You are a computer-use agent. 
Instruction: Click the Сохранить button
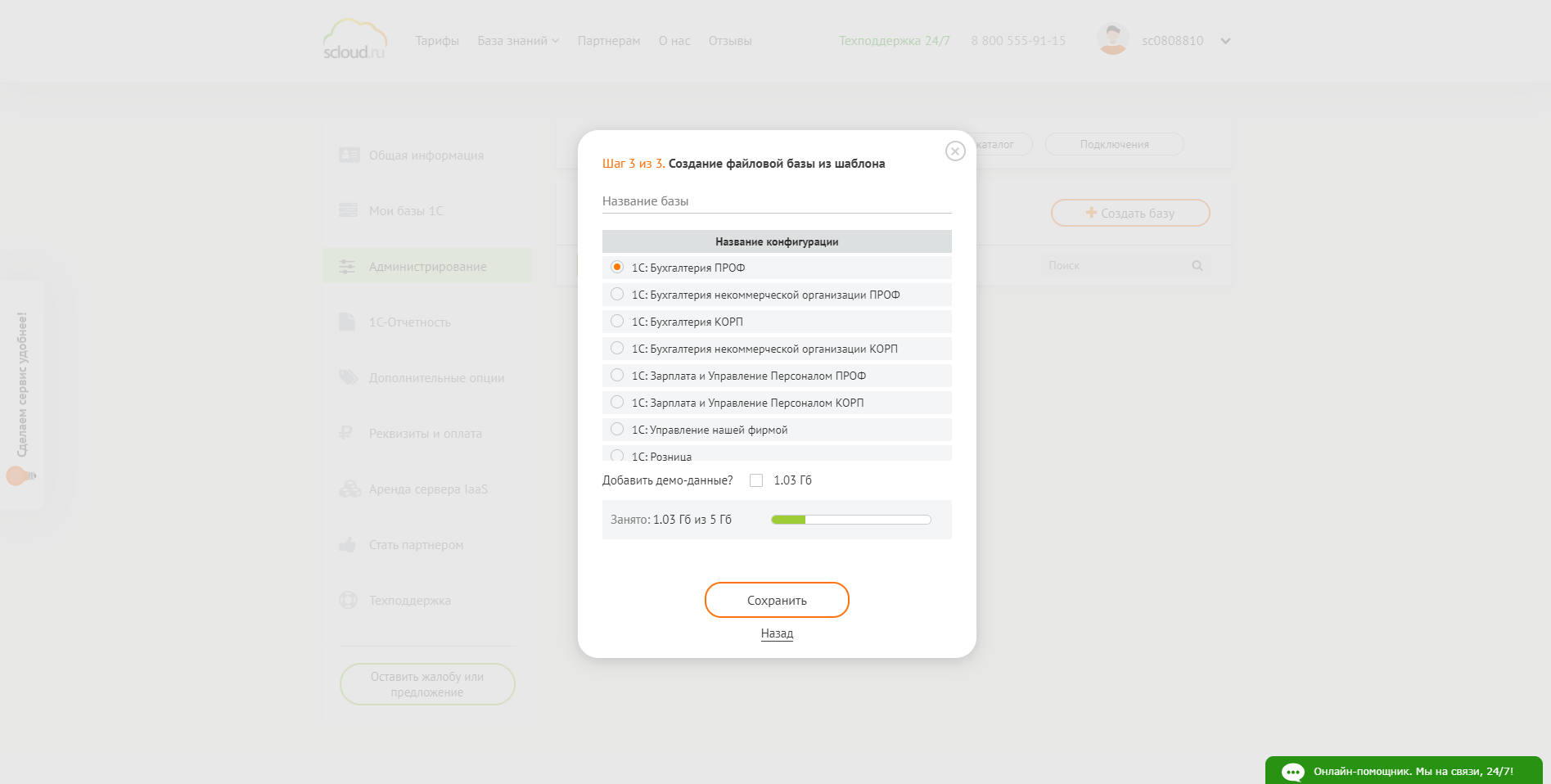pos(777,600)
